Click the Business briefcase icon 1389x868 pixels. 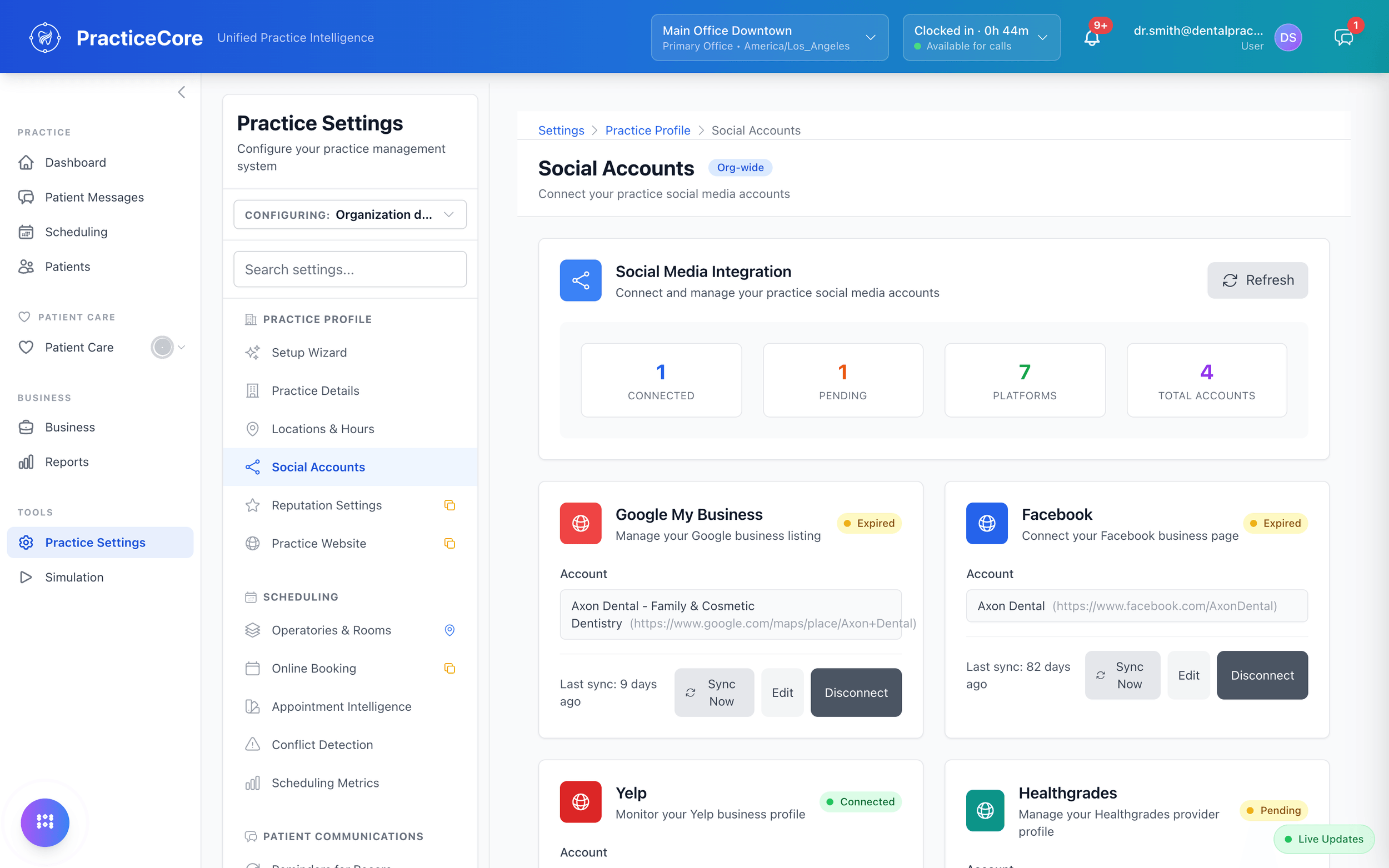click(26, 427)
